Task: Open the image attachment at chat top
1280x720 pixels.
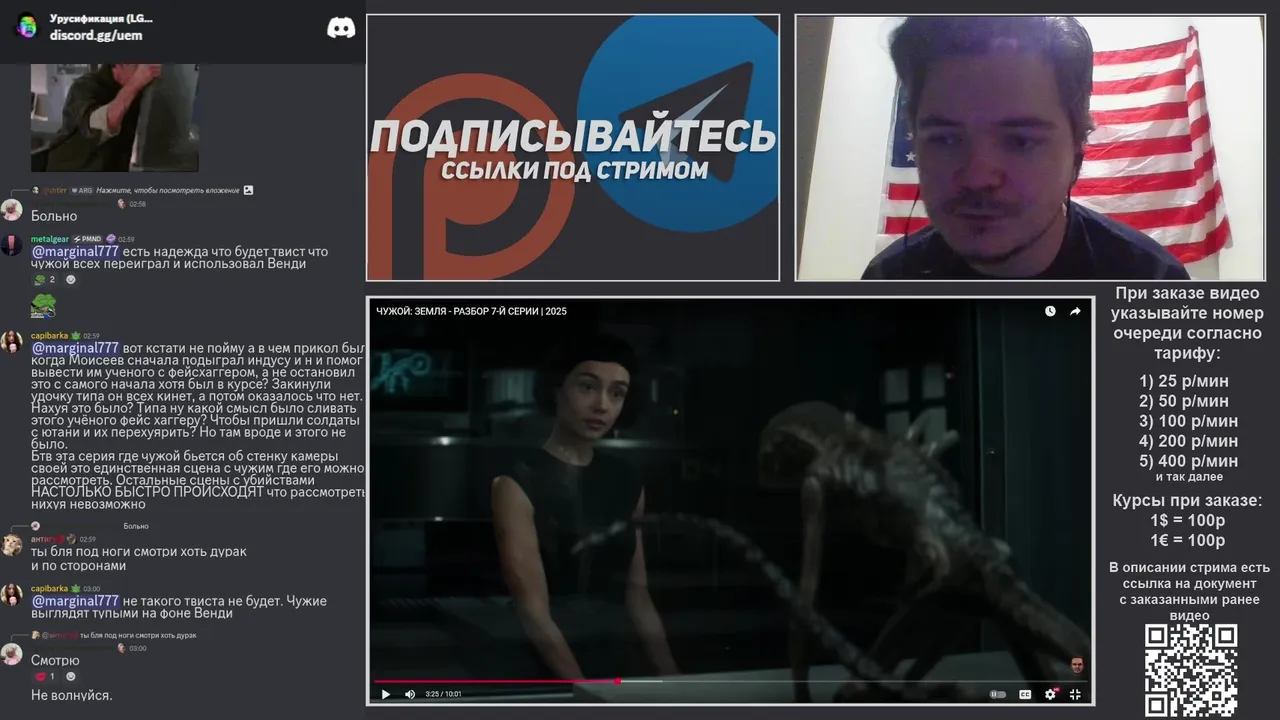Action: coord(114,118)
